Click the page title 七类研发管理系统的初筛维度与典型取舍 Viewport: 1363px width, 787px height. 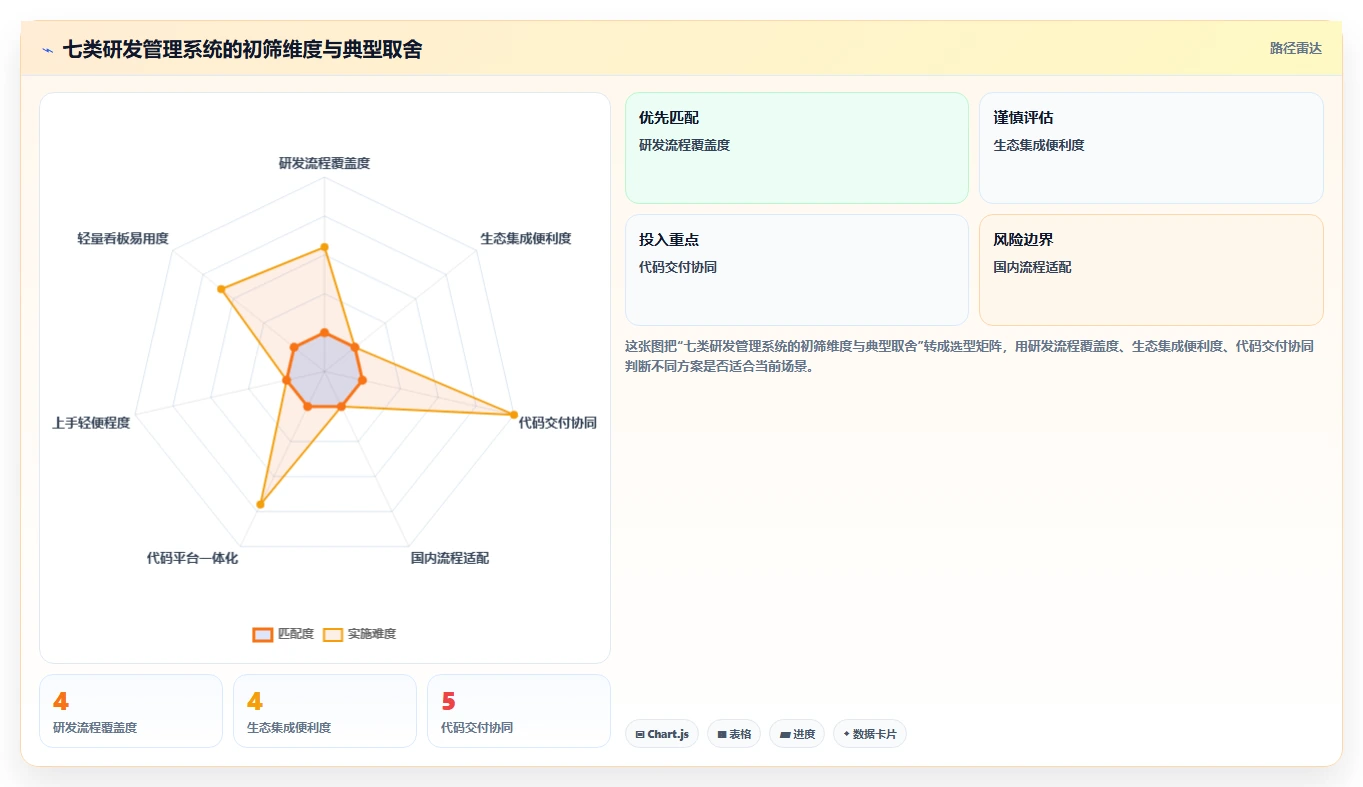click(242, 49)
